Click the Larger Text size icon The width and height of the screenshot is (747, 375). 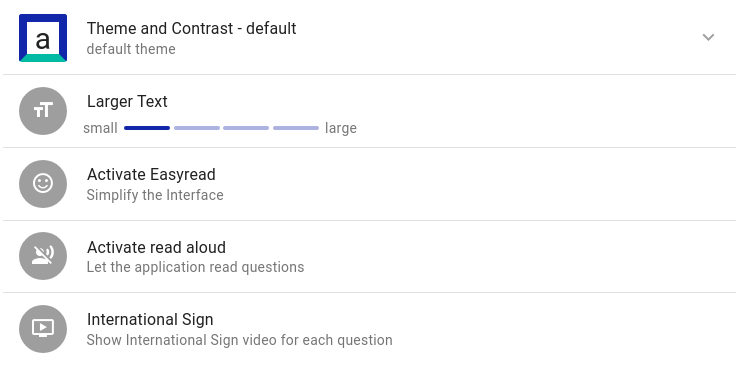point(43,111)
